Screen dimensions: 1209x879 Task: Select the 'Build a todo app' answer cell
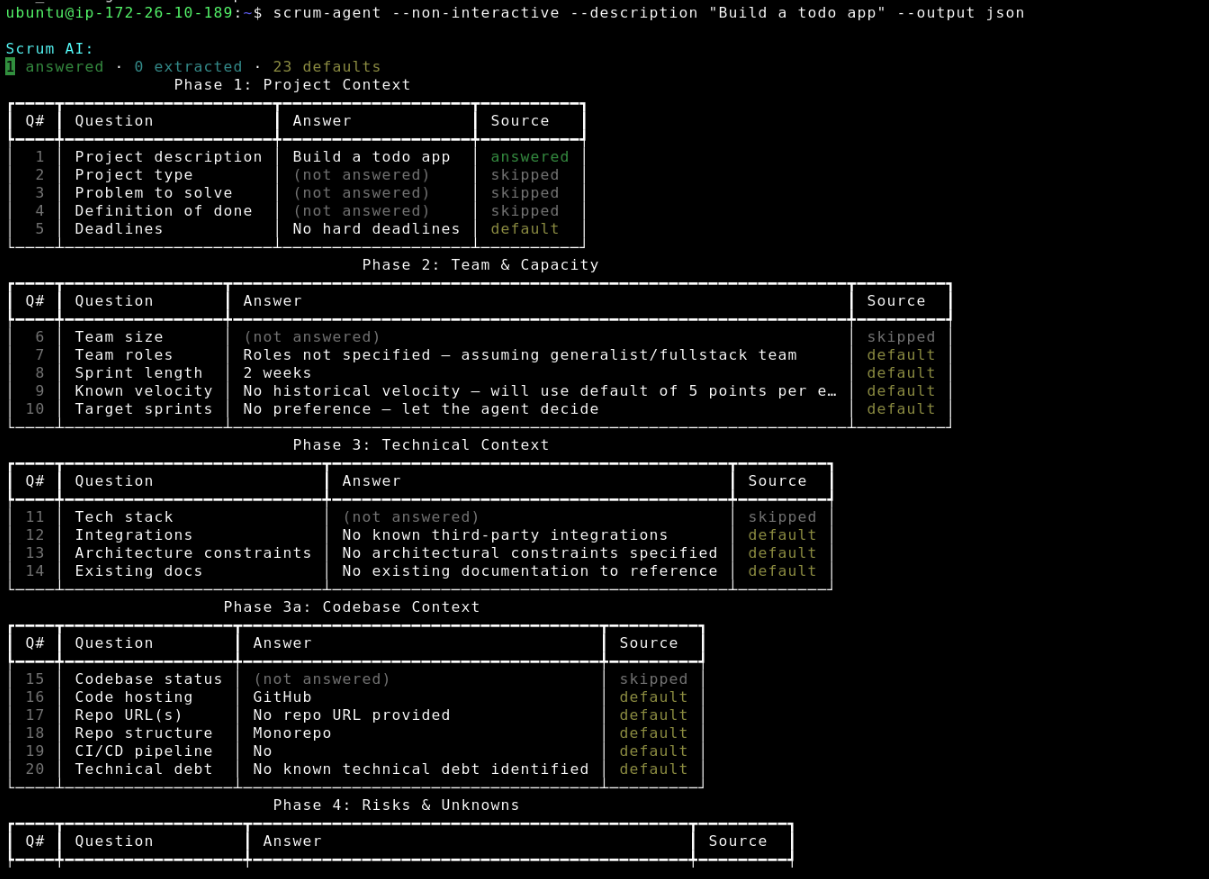click(371, 157)
